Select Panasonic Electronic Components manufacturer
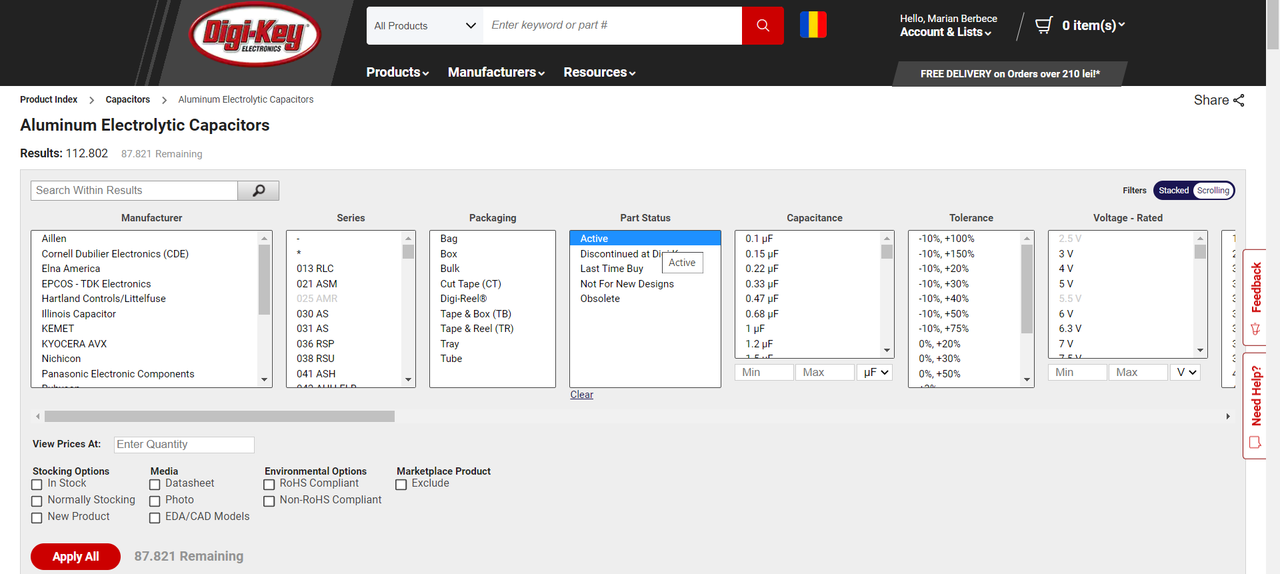The image size is (1280, 574). (145, 373)
